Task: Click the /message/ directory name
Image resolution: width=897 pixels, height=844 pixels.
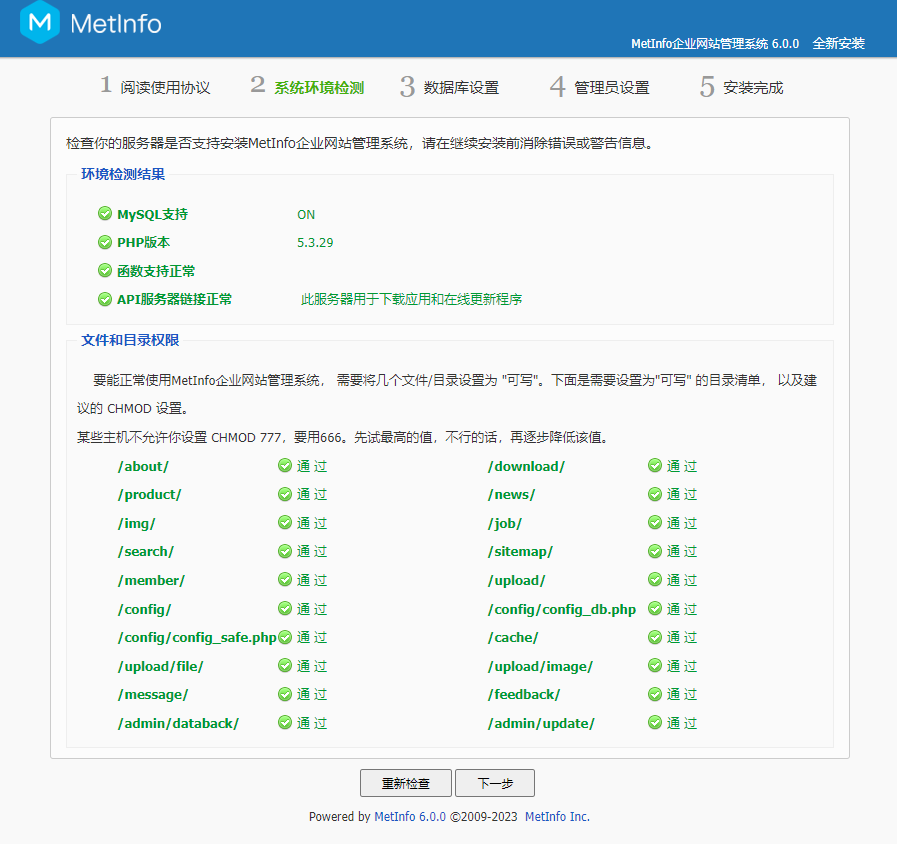Action: (153, 695)
